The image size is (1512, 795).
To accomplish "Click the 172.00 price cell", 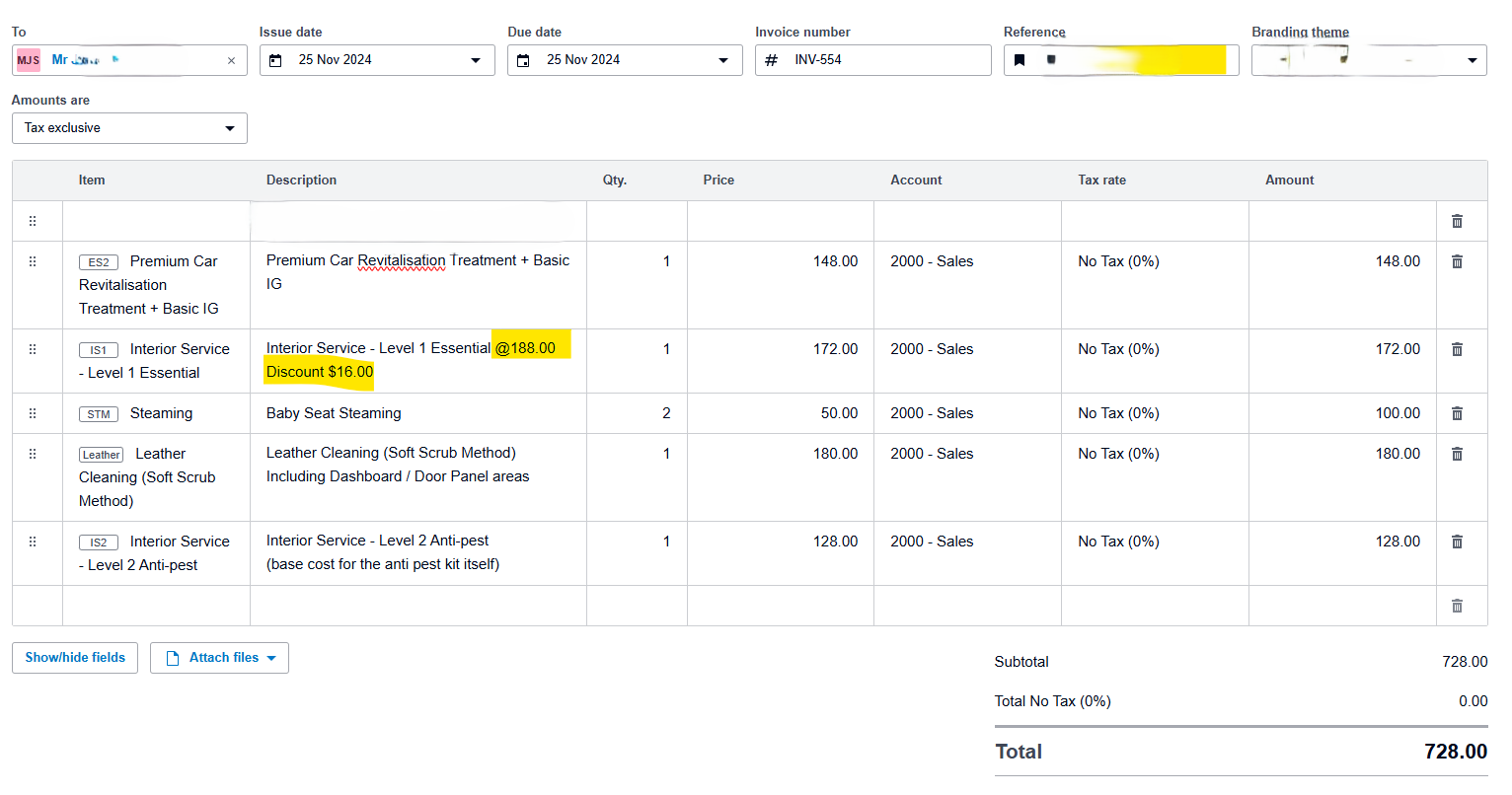I will pyautogui.click(x=780, y=349).
